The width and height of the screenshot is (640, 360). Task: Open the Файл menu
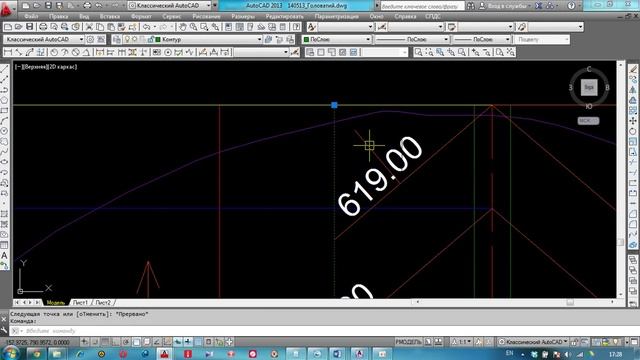(31, 16)
